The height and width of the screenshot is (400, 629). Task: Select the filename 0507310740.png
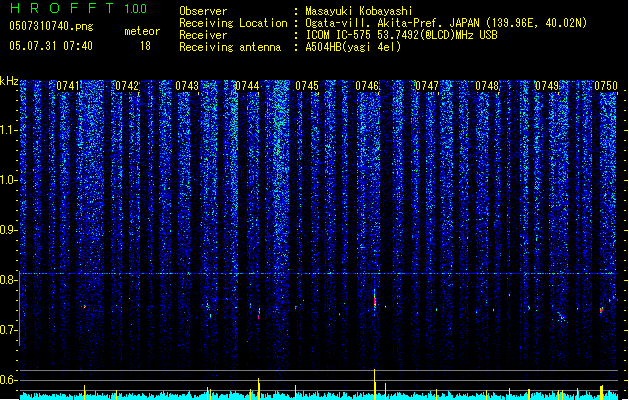51,26
